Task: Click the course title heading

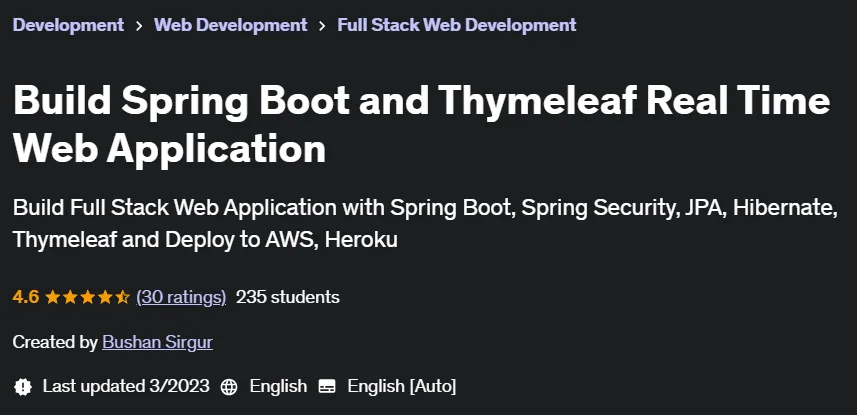Action: coord(421,124)
